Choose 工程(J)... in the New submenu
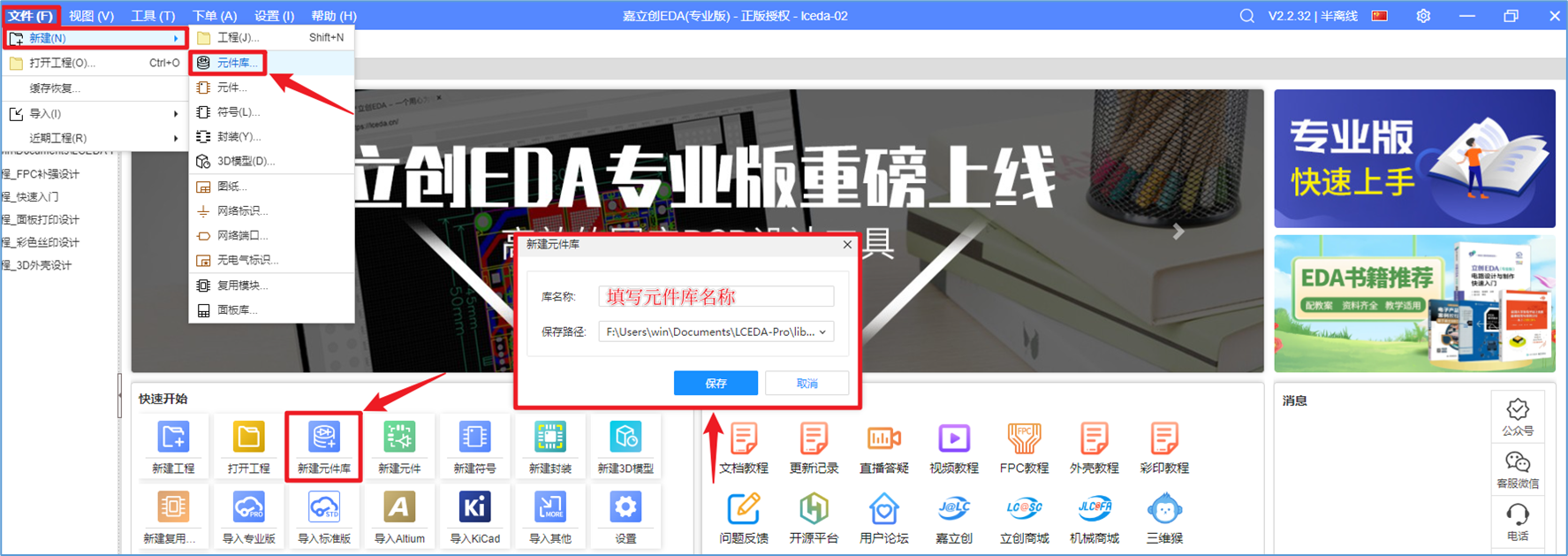Viewport: 1568px width, 556px height. [x=271, y=38]
